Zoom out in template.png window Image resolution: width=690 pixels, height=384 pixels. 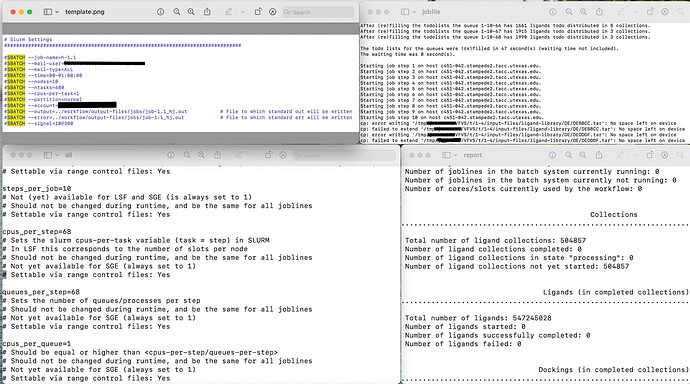click(176, 12)
